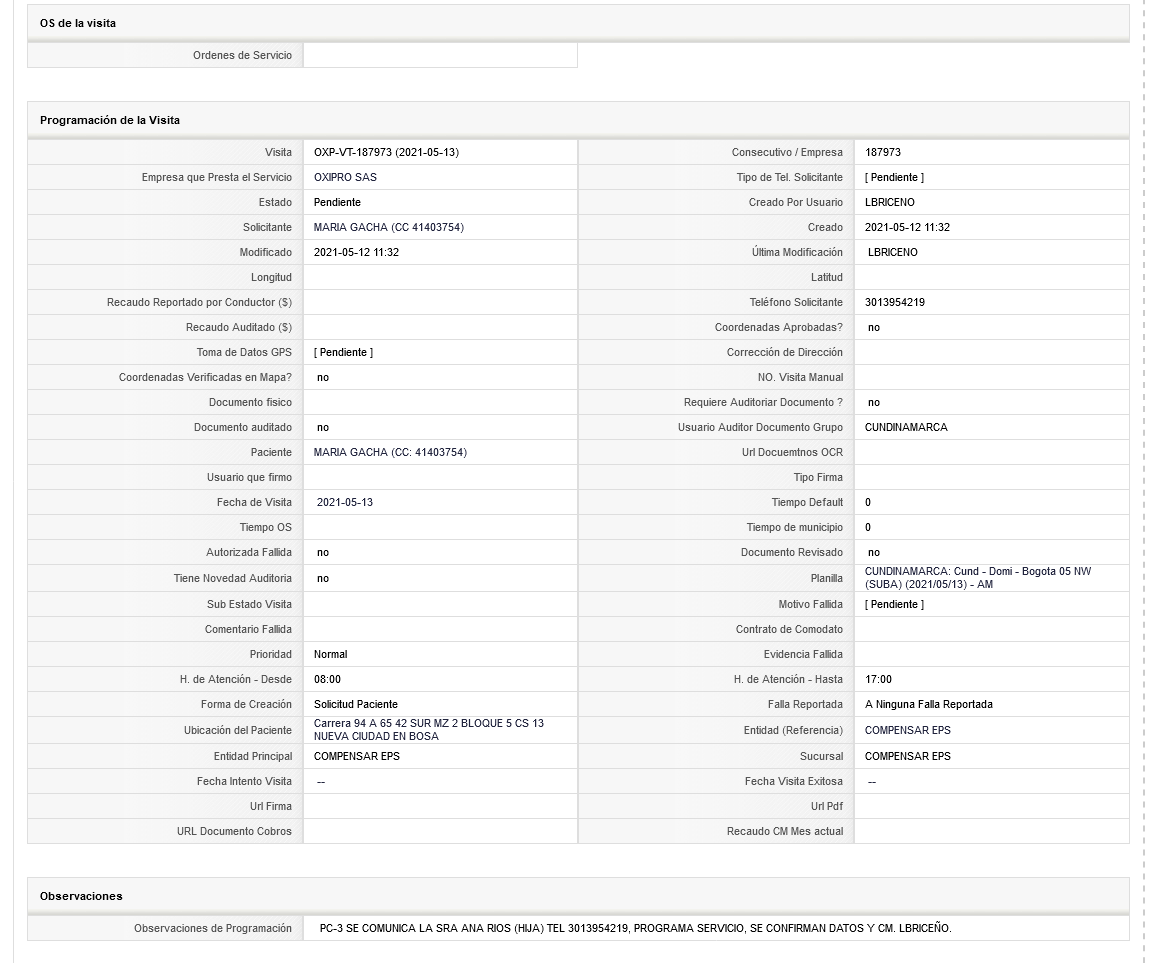Select Creado Por Usuario value LBRICENO
This screenshot has height=963, width=1158.
889,202
